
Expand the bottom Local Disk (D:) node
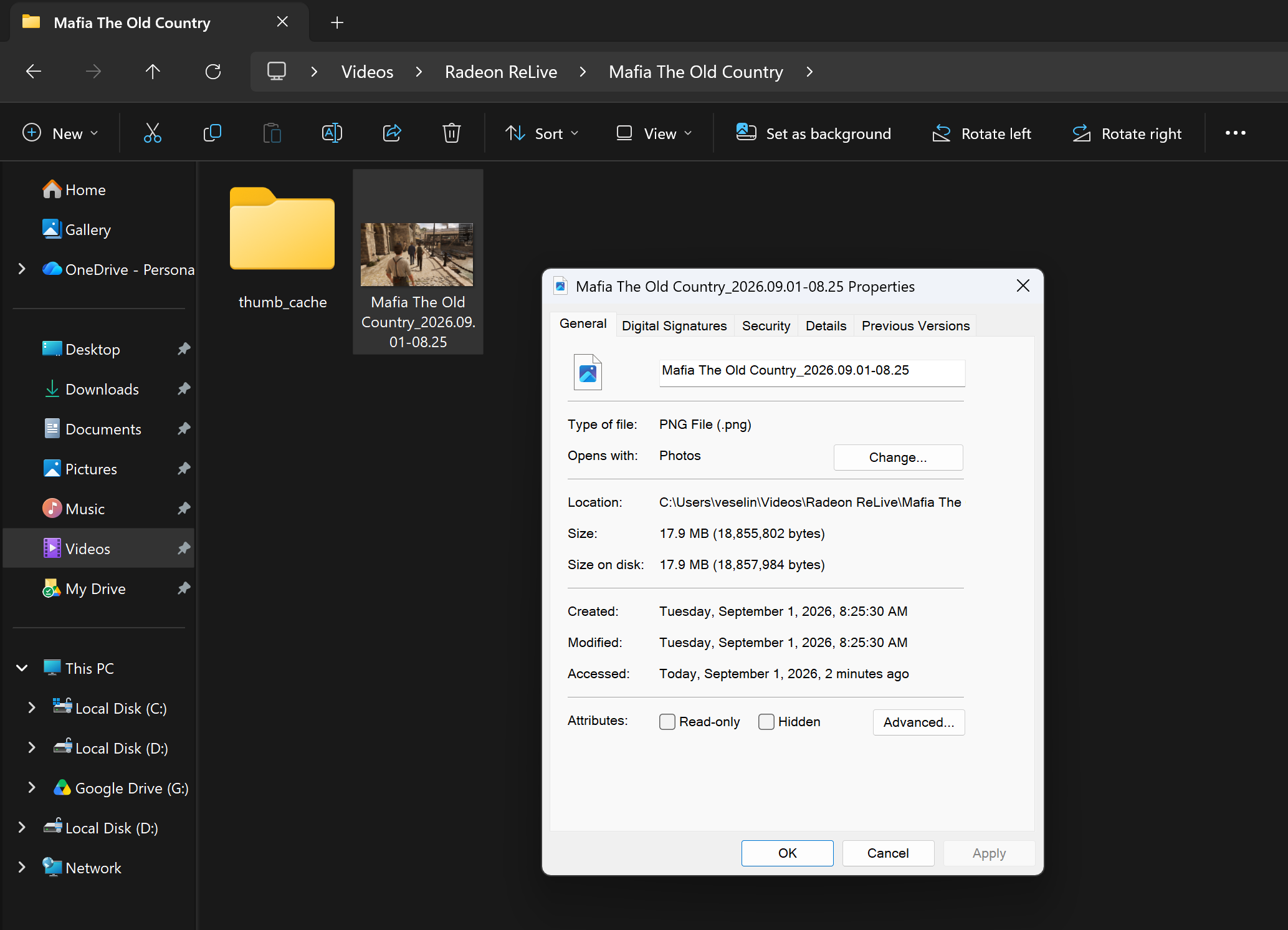[22, 827]
